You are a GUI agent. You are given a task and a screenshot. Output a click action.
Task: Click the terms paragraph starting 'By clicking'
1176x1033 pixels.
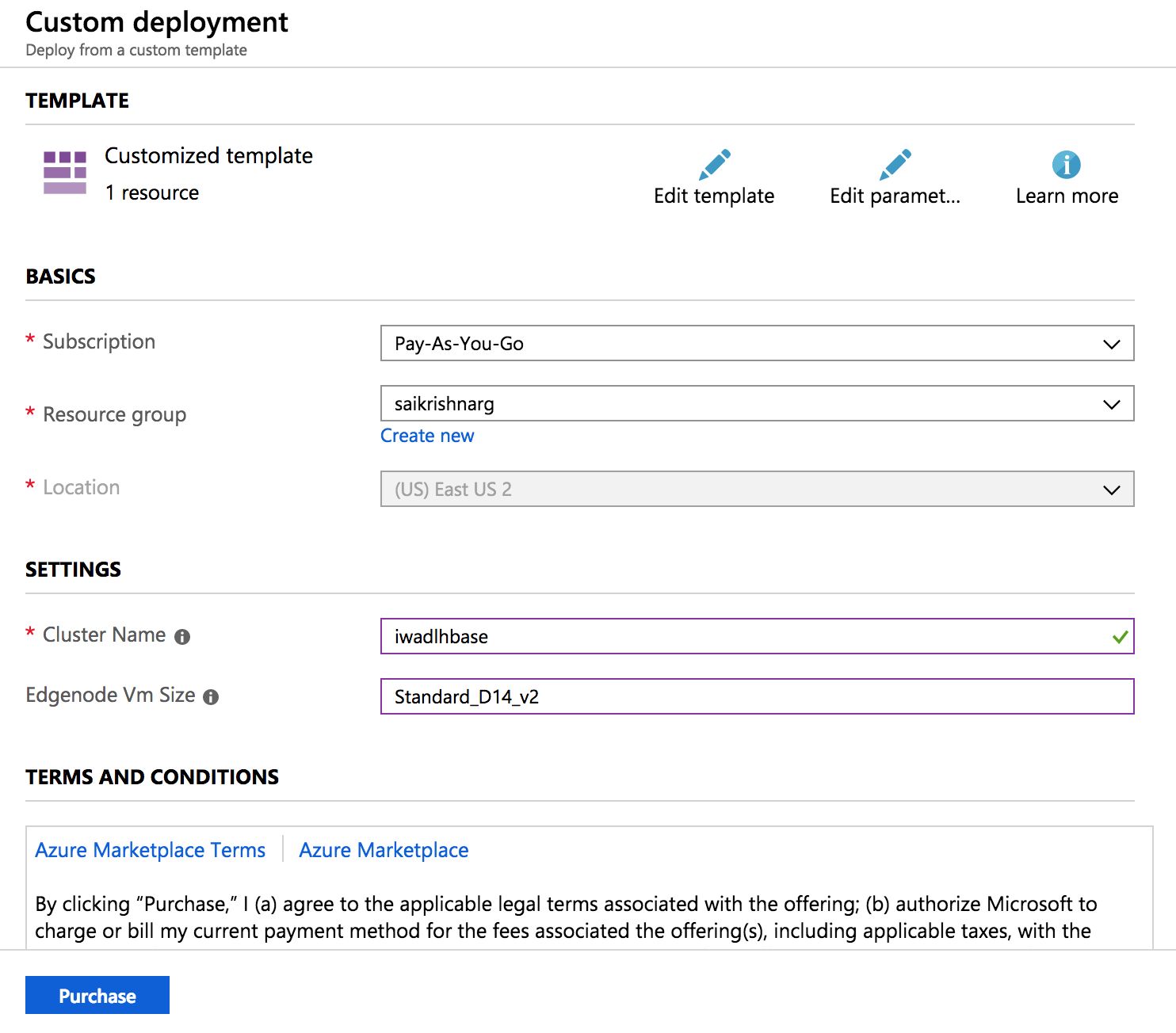[x=566, y=917]
